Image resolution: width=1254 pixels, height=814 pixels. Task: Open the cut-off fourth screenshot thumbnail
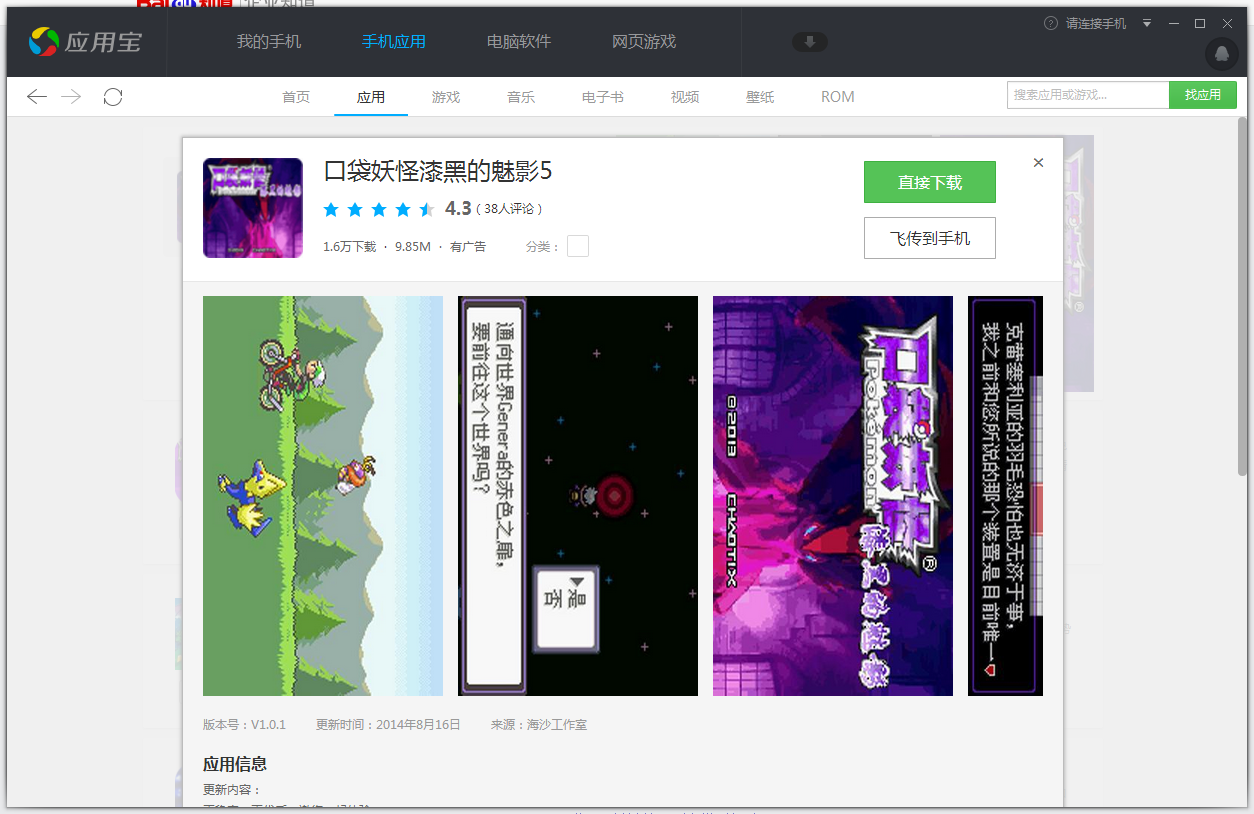1005,496
